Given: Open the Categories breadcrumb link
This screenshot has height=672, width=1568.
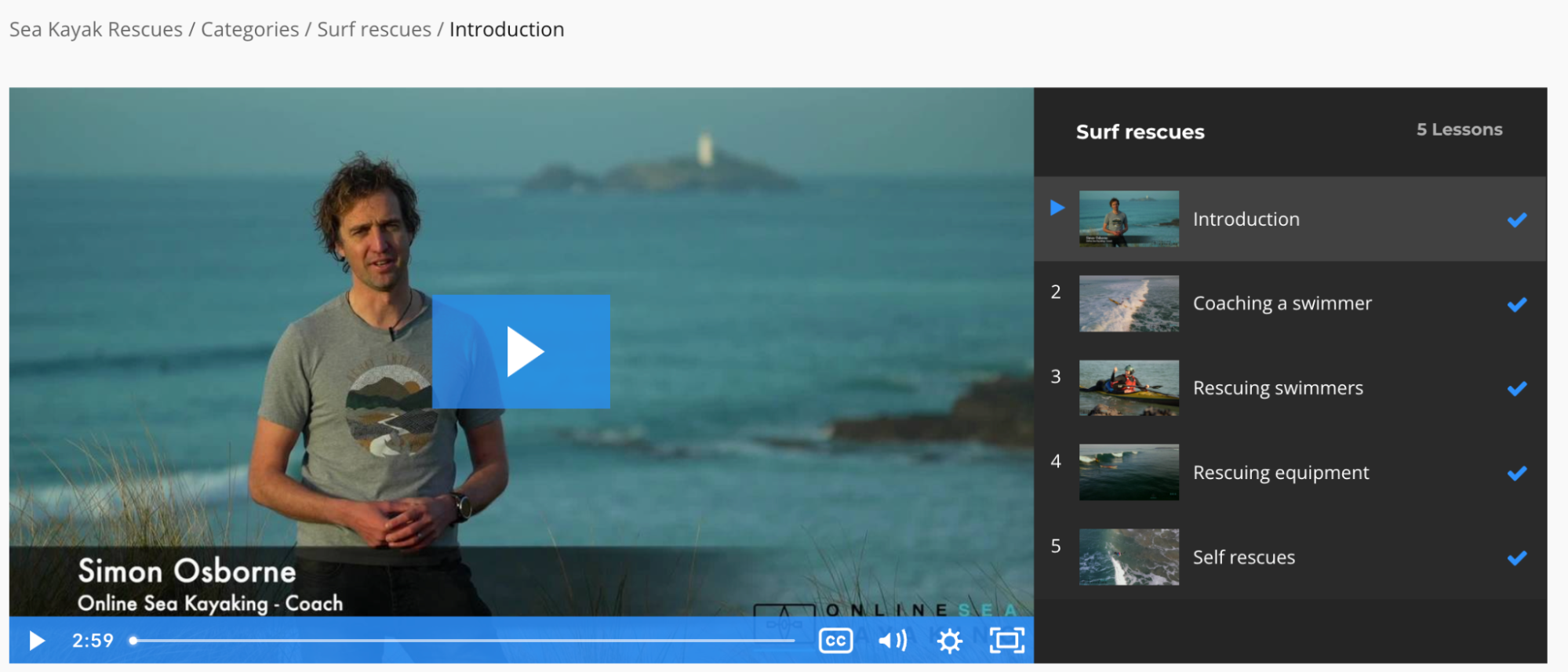Looking at the screenshot, I should (x=250, y=30).
